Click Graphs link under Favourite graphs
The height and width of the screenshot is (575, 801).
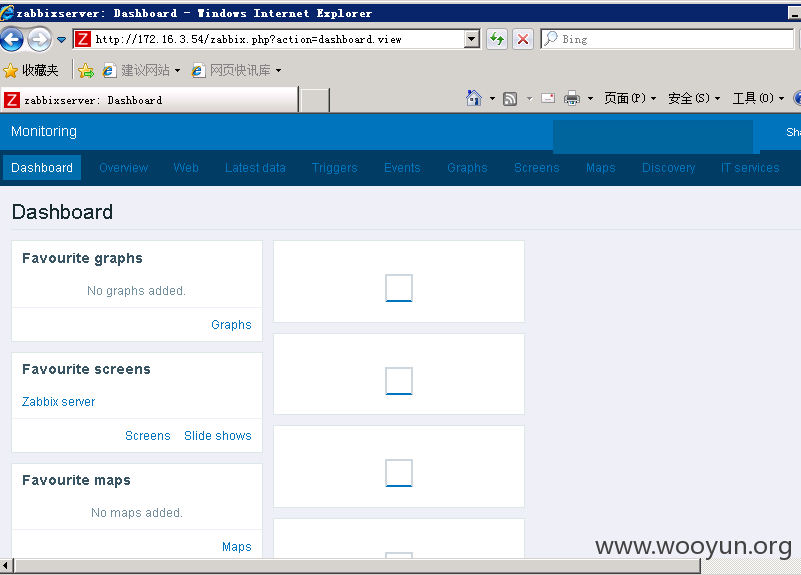tap(231, 325)
